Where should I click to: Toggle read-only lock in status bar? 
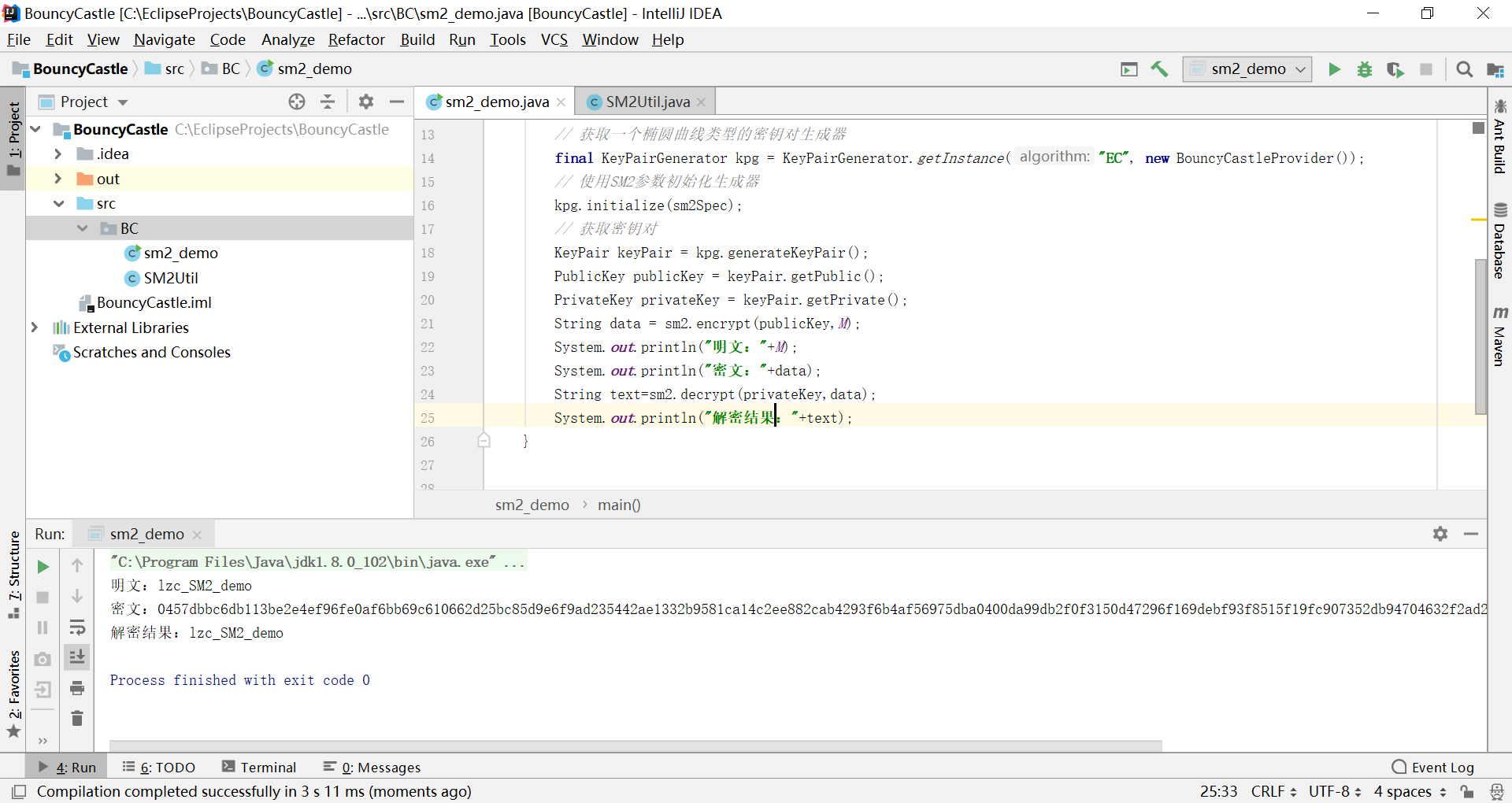click(x=1467, y=791)
